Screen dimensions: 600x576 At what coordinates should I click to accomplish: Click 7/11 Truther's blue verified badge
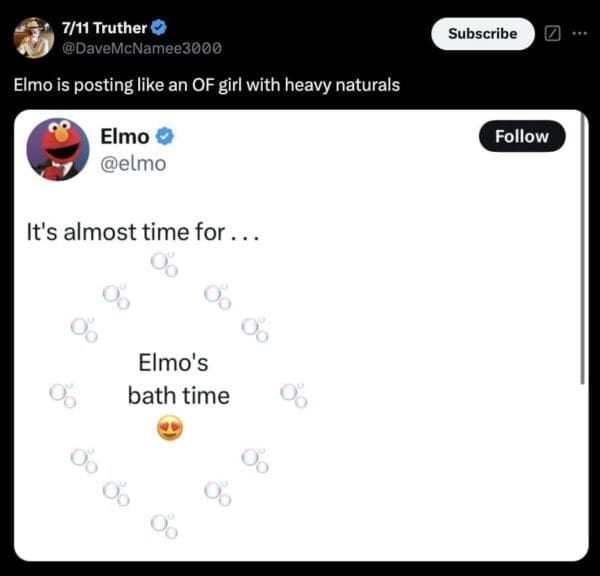click(158, 27)
